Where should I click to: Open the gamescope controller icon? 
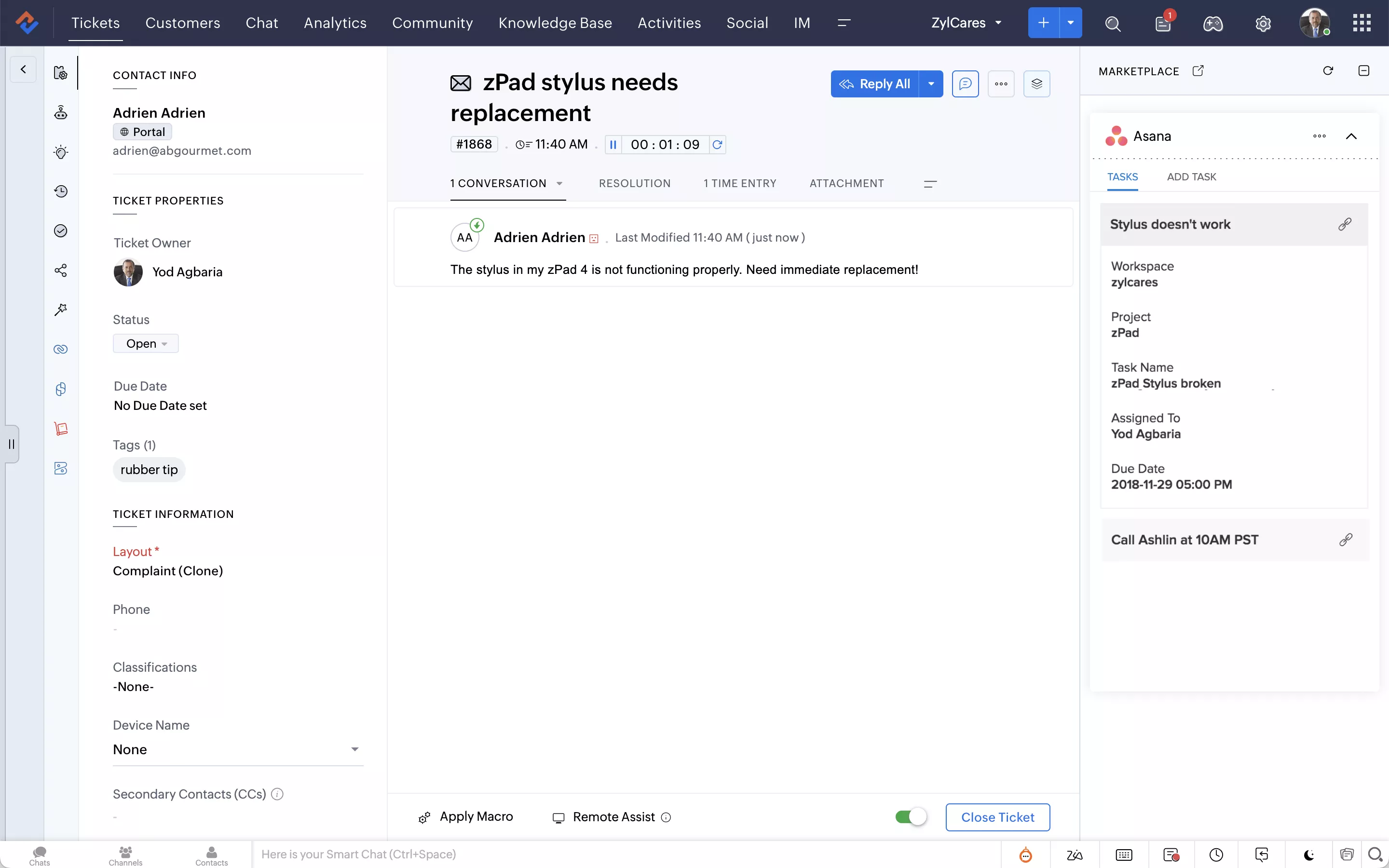pyautogui.click(x=1212, y=24)
